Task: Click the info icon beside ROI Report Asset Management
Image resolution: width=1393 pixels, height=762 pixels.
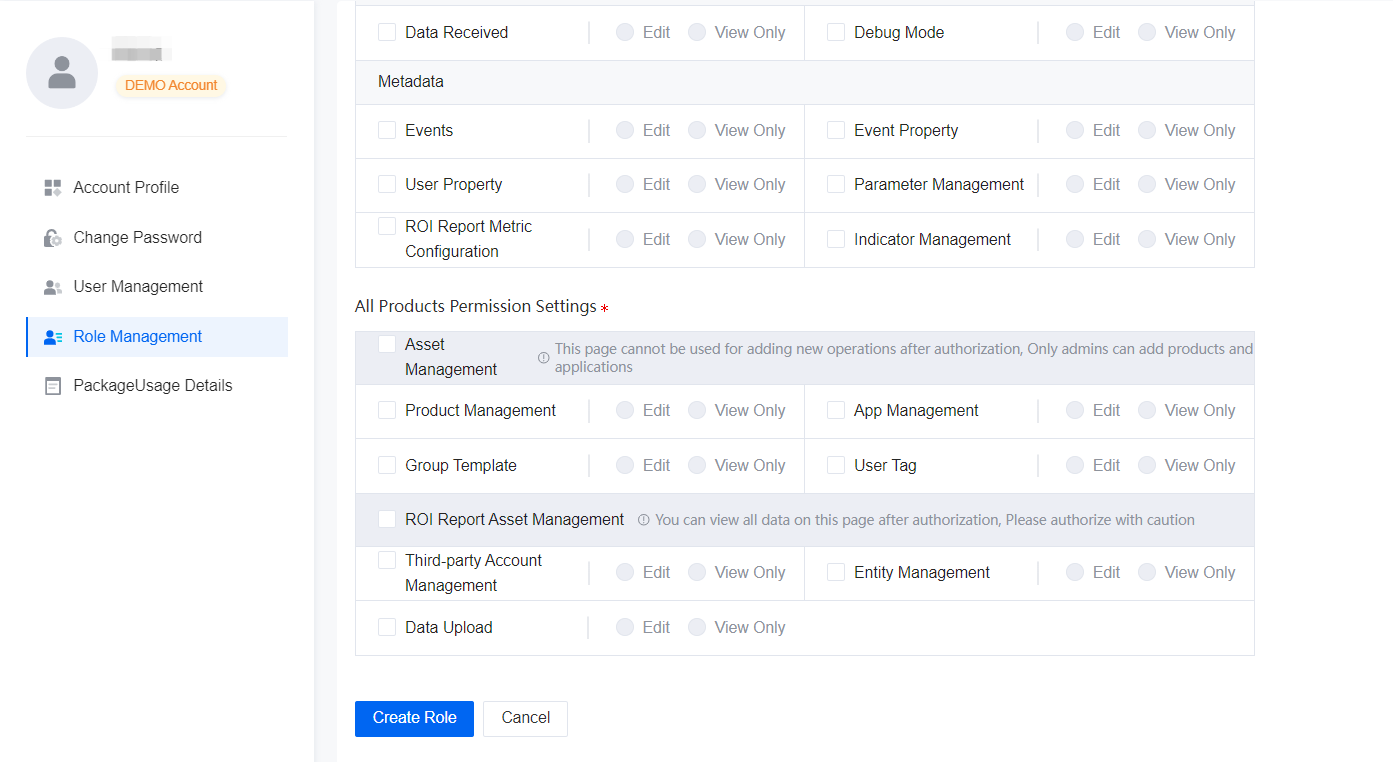Action: 642,519
